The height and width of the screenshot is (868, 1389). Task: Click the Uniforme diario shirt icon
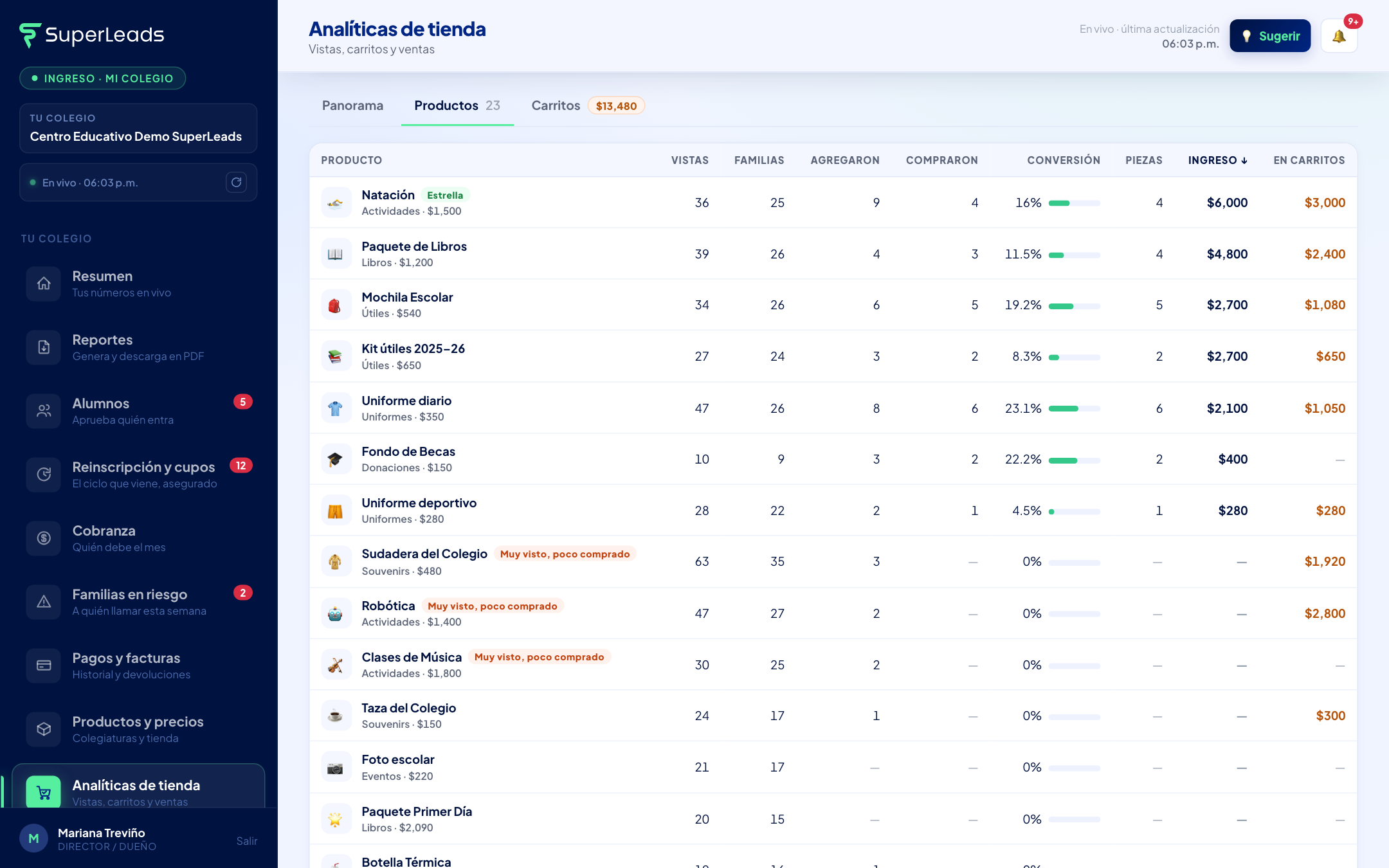[x=336, y=408]
